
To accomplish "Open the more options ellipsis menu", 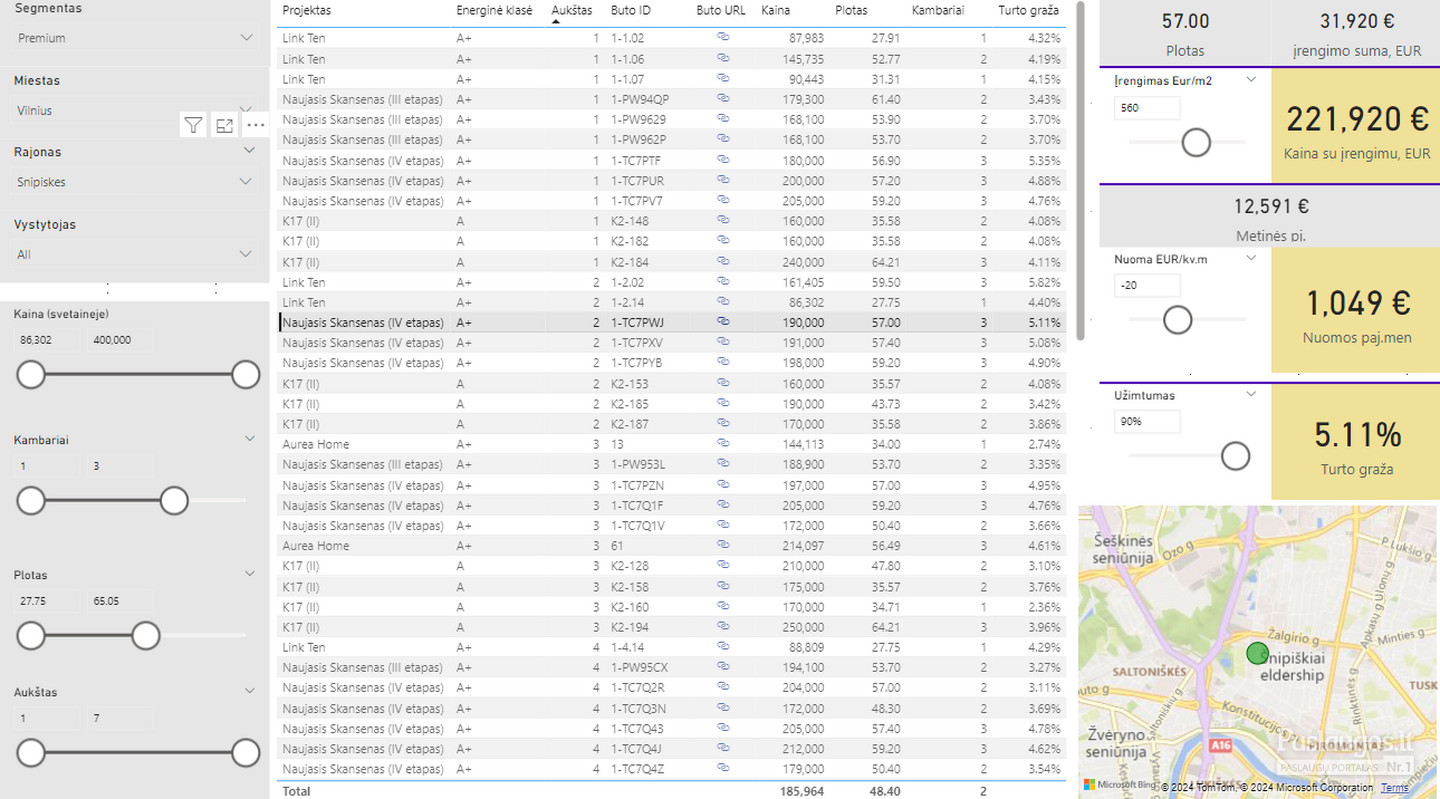I will point(256,125).
